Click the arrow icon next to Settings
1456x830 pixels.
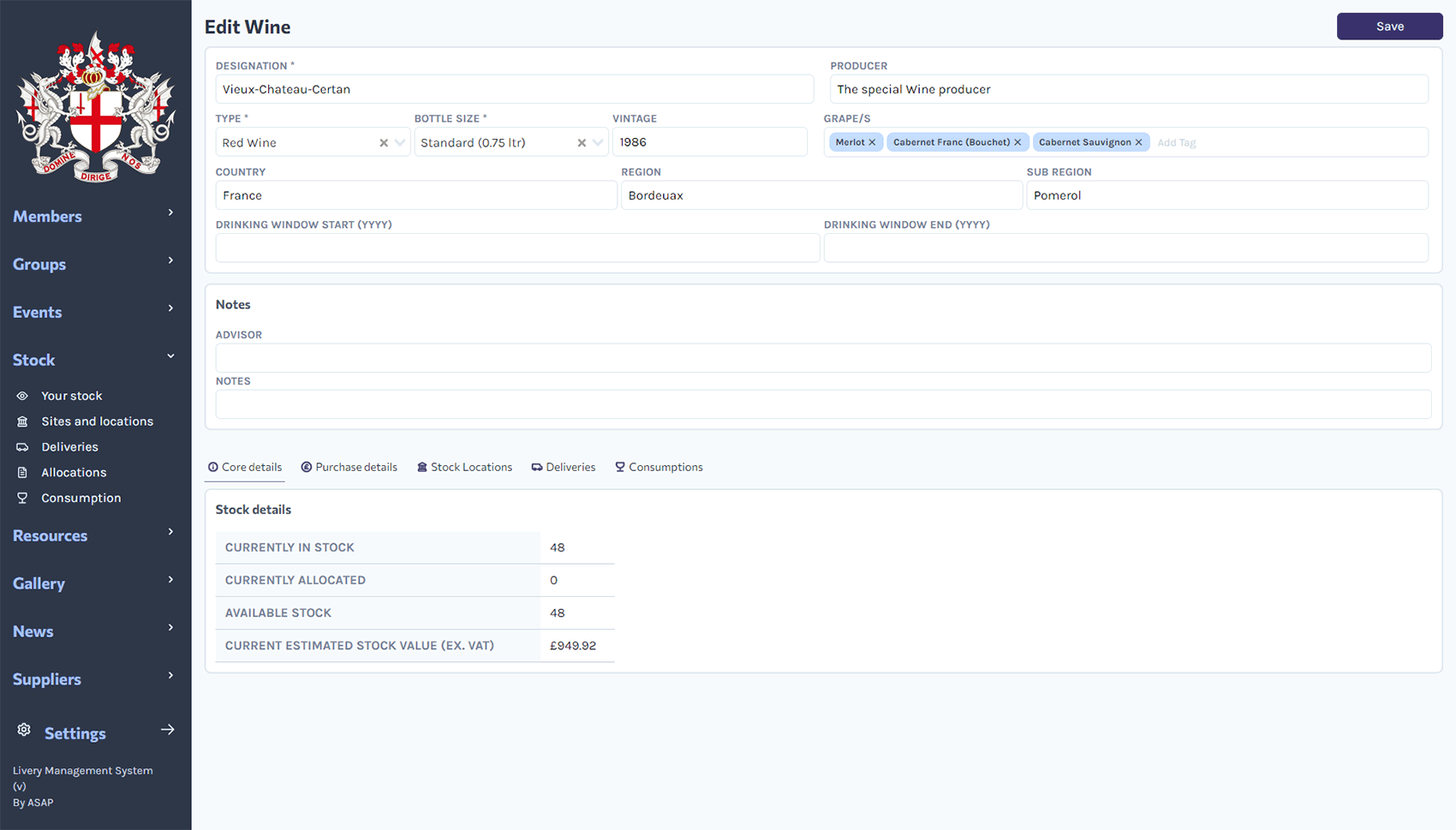click(168, 729)
